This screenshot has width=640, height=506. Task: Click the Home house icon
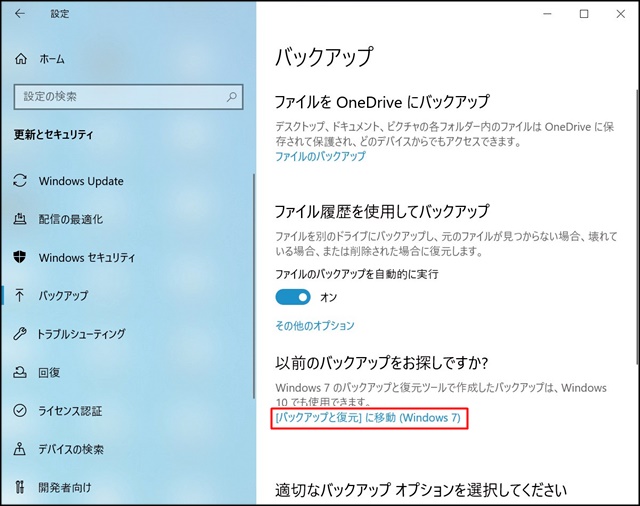21,59
